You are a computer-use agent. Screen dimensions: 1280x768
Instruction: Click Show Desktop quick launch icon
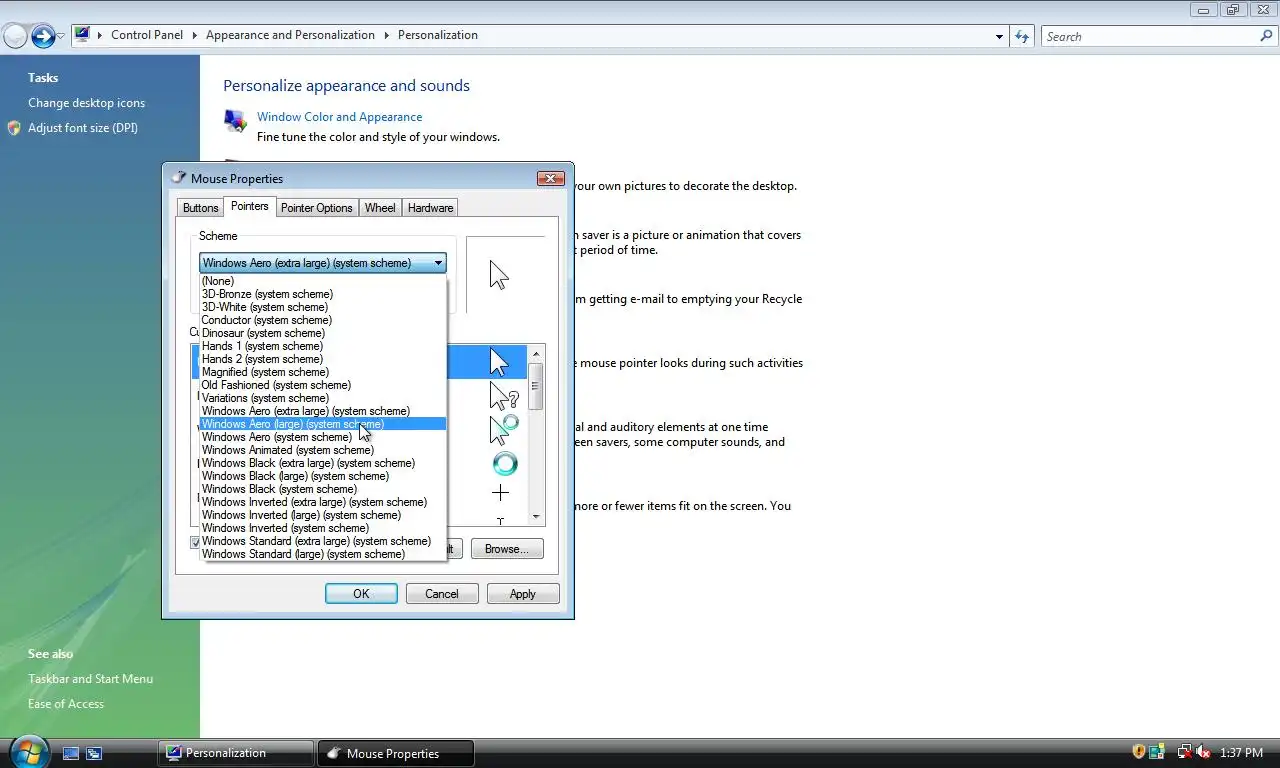(x=71, y=753)
